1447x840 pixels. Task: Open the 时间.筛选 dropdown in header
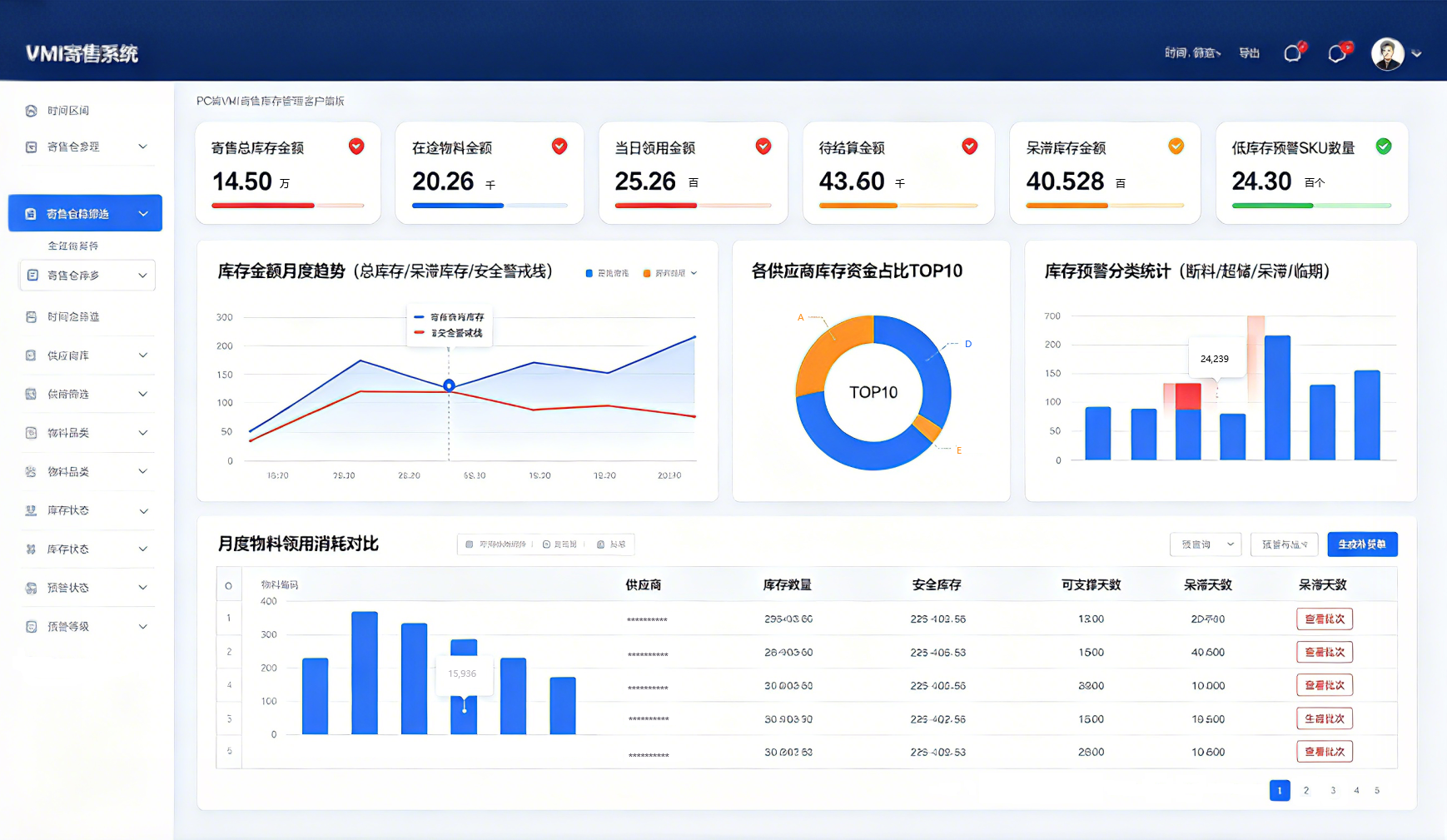tap(1193, 53)
